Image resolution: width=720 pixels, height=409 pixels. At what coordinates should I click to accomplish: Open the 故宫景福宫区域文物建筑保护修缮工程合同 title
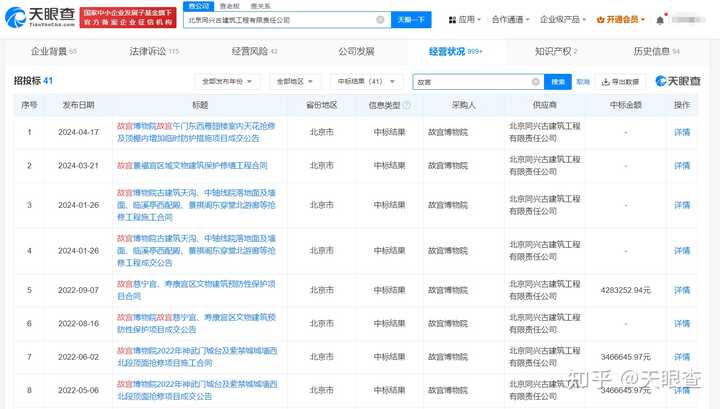pyautogui.click(x=192, y=165)
